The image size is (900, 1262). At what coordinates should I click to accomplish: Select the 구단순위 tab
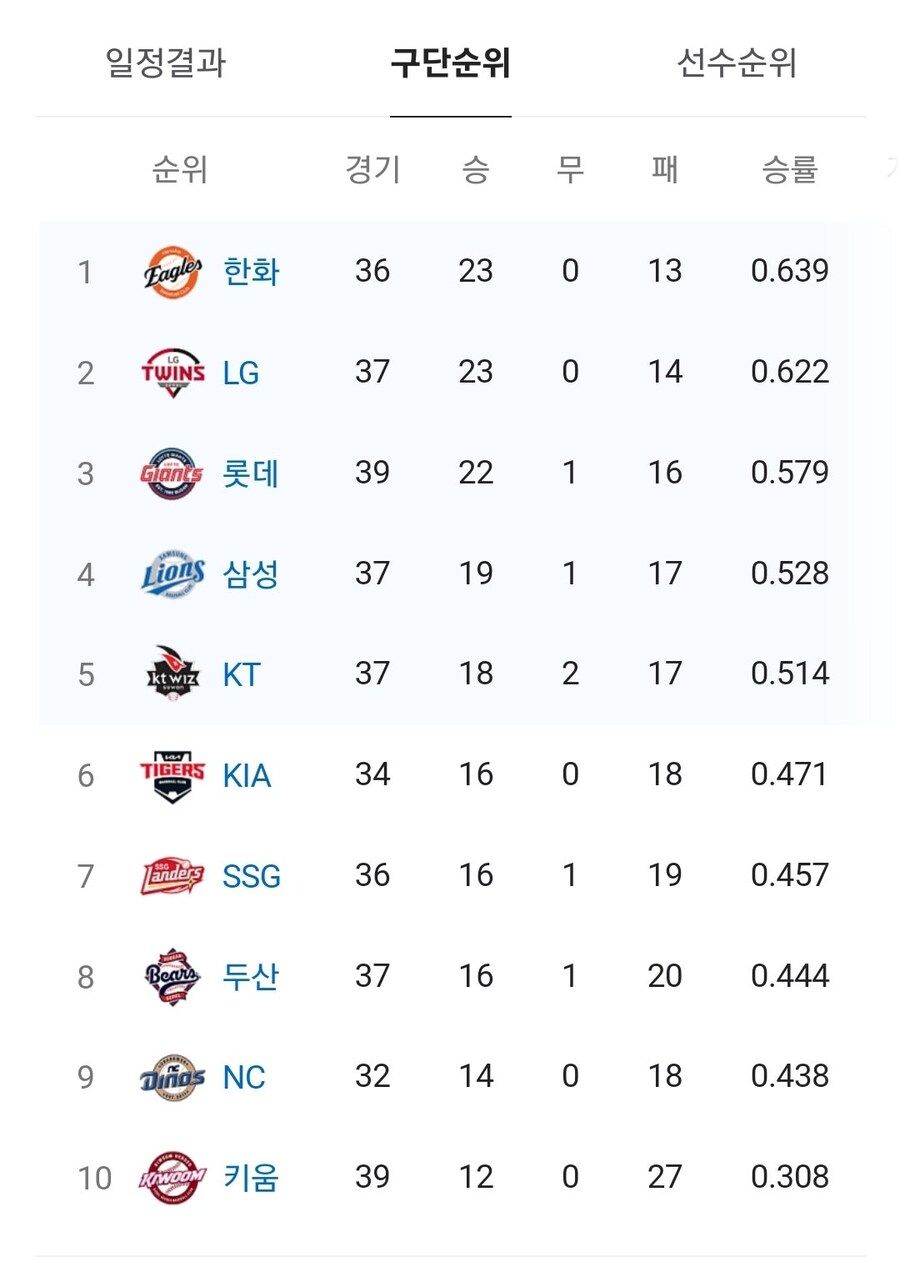450,63
